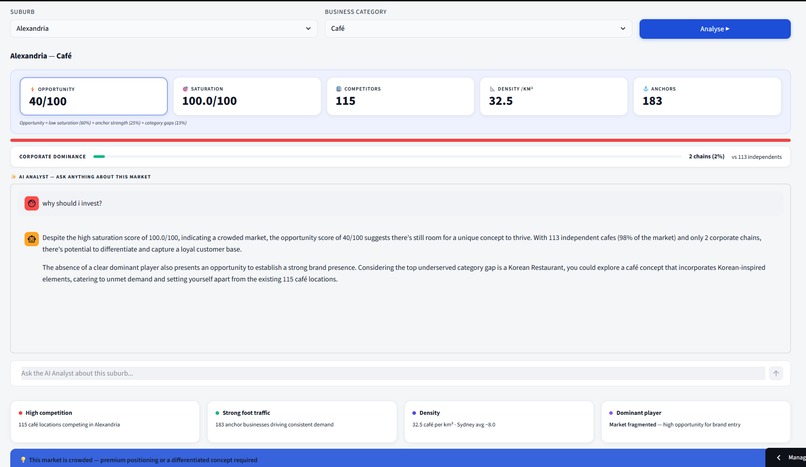The width and height of the screenshot is (806, 467).
Task: Focus the Ask the AI Analyst input field
Action: pyautogui.click(x=391, y=373)
